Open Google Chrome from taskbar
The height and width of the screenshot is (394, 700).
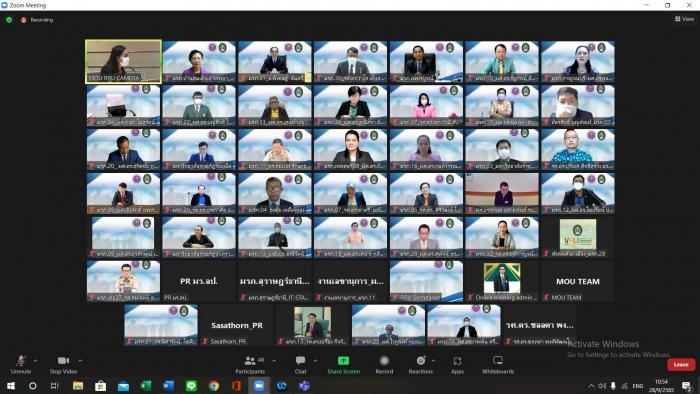tap(214, 386)
